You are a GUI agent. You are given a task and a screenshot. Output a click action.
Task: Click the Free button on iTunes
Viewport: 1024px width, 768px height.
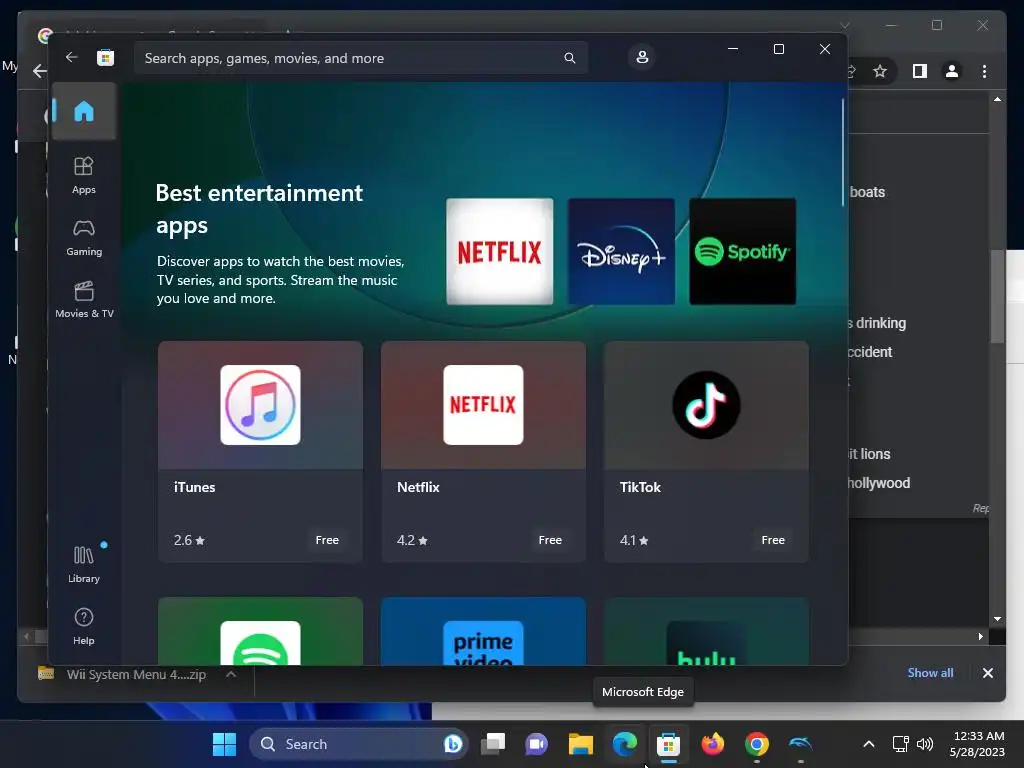(x=327, y=540)
